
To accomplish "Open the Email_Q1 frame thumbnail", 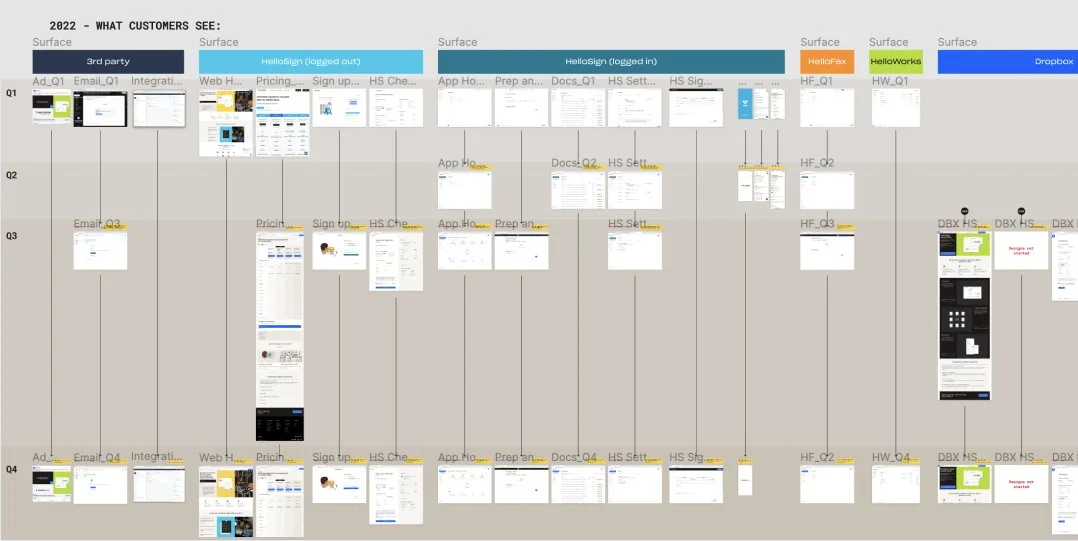I will pyautogui.click(x=100, y=109).
